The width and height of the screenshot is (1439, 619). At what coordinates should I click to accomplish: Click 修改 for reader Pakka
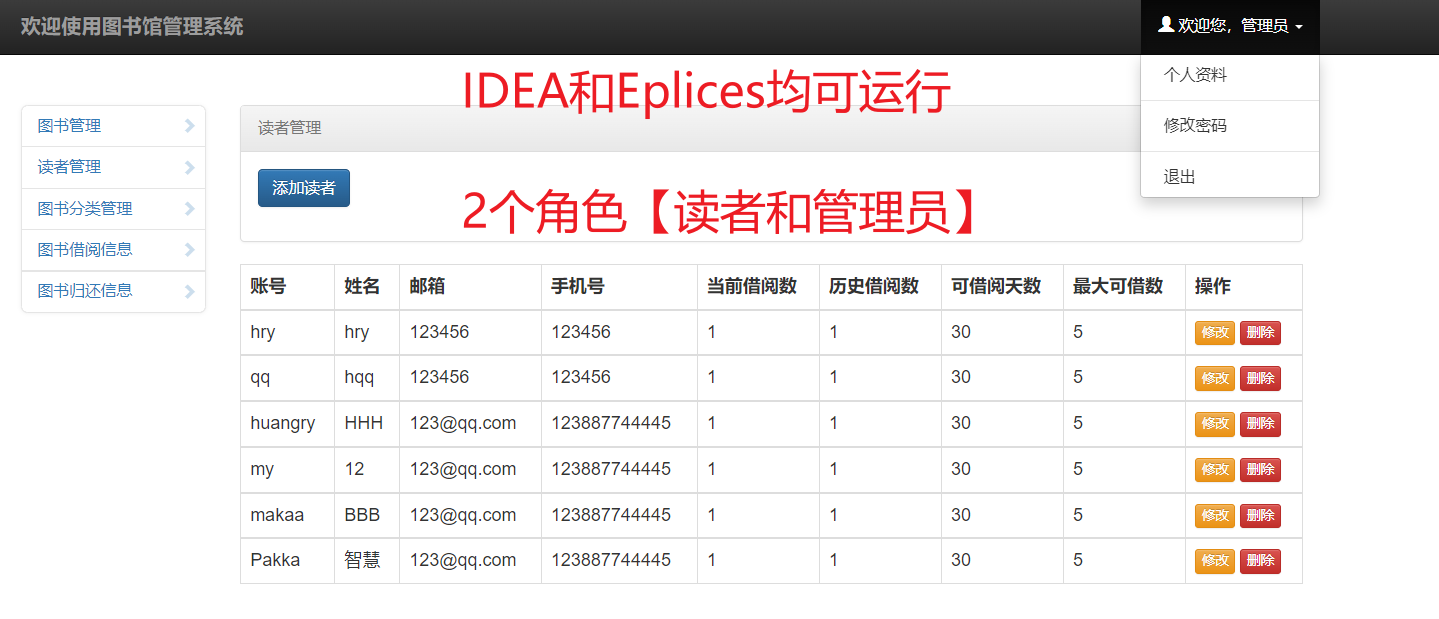[1215, 561]
